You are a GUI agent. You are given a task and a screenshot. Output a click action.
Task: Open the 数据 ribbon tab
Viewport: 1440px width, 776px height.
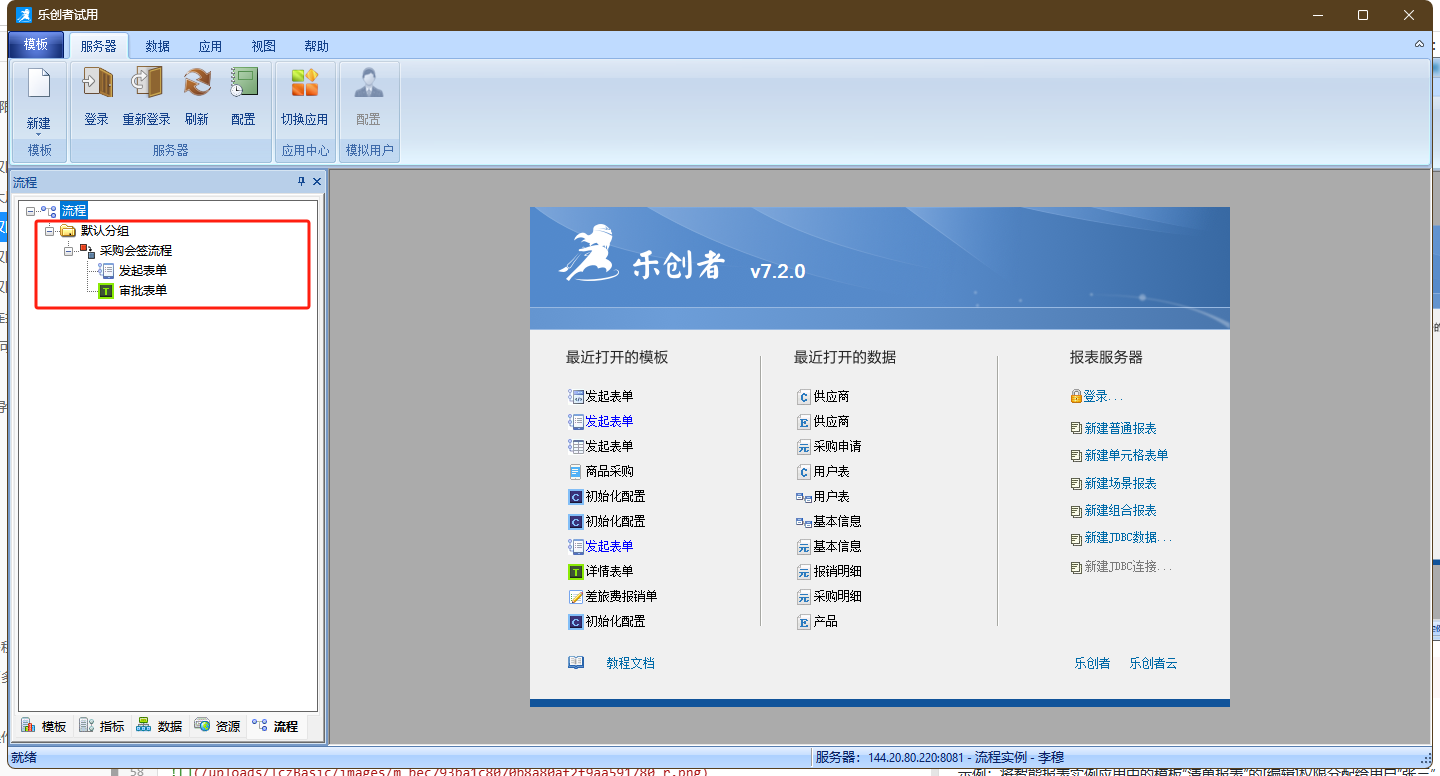pos(157,46)
